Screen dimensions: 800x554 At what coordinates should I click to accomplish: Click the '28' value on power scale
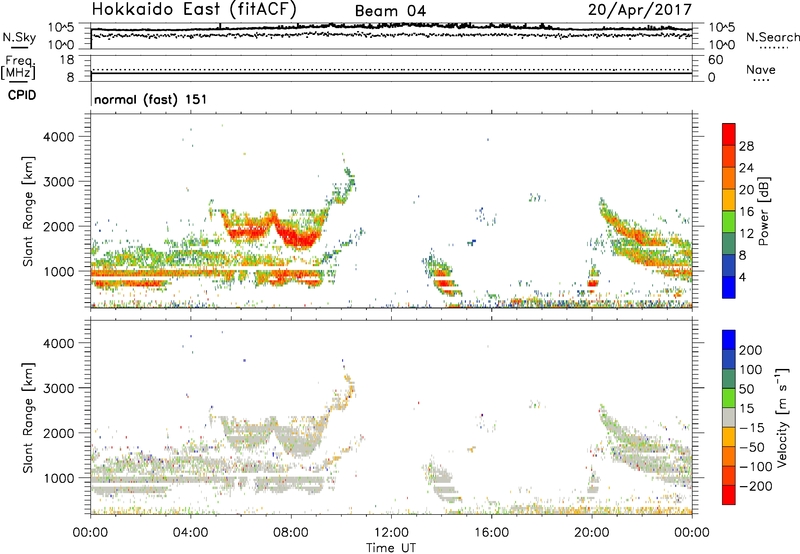point(746,146)
